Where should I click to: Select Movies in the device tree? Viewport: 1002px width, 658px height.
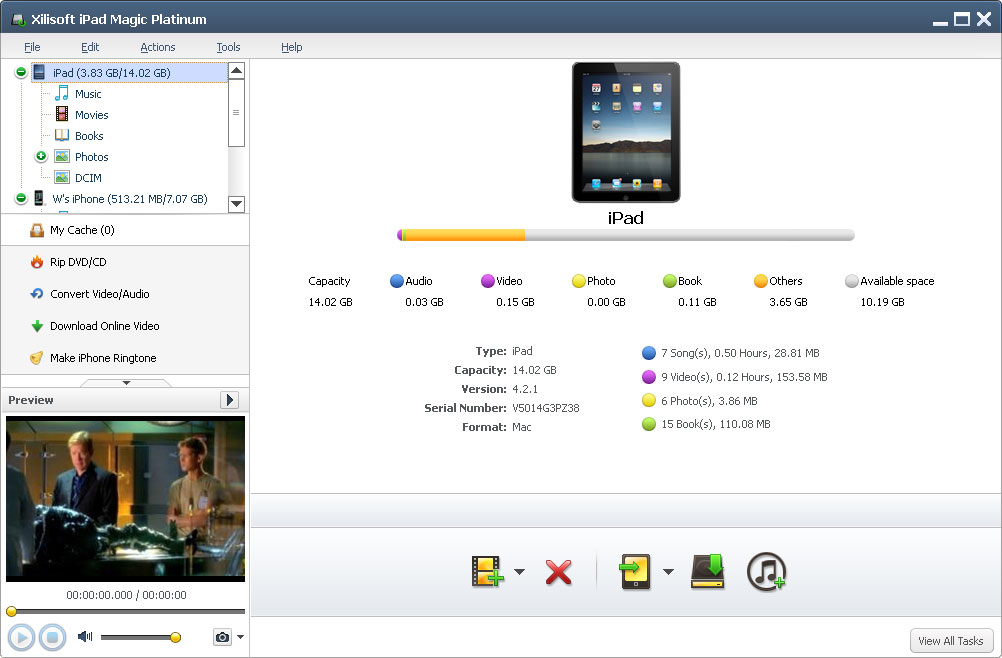click(x=91, y=115)
